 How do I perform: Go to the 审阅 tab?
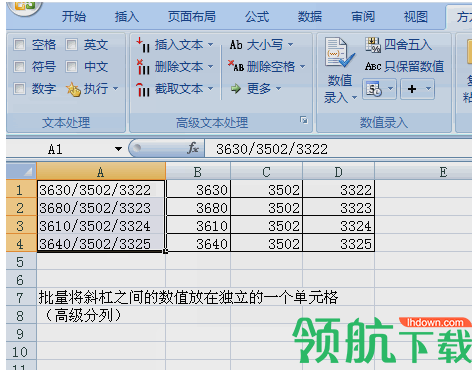(363, 16)
